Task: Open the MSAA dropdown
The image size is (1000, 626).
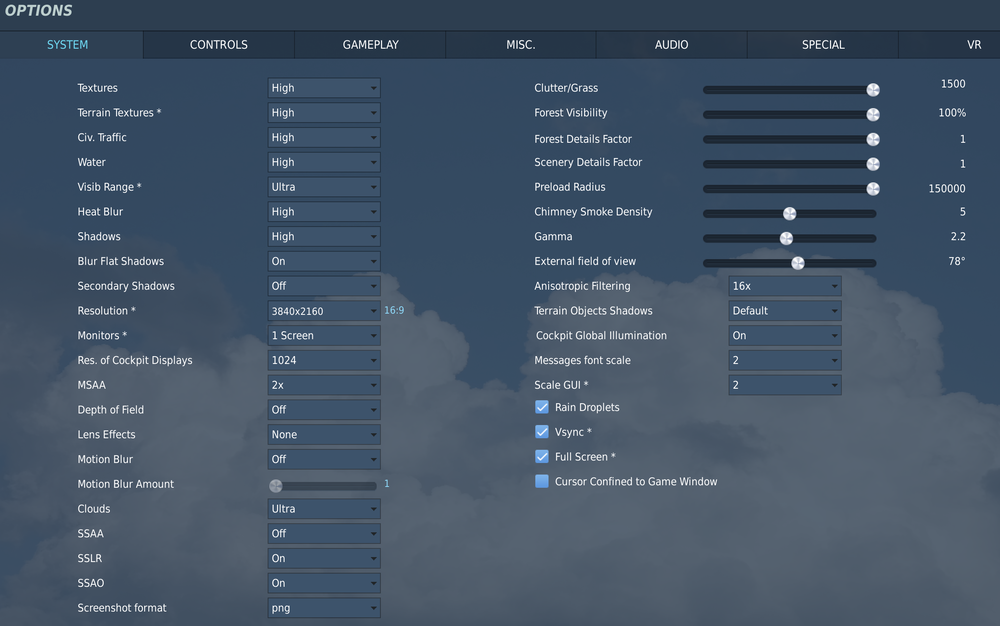Action: 324,385
